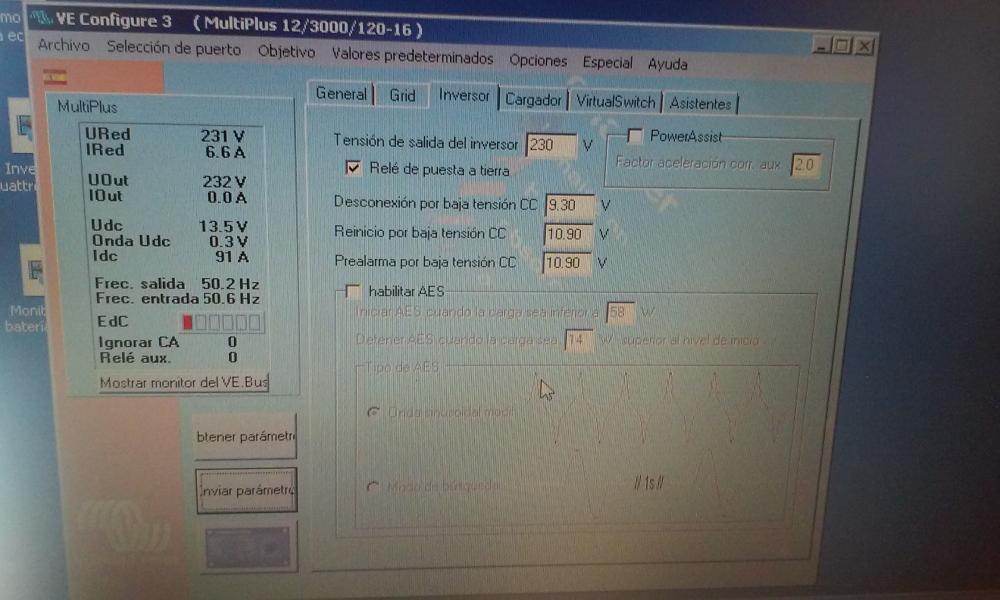
Task: Click the Frec. salida 50.2 Hz reading
Action: click(230, 283)
